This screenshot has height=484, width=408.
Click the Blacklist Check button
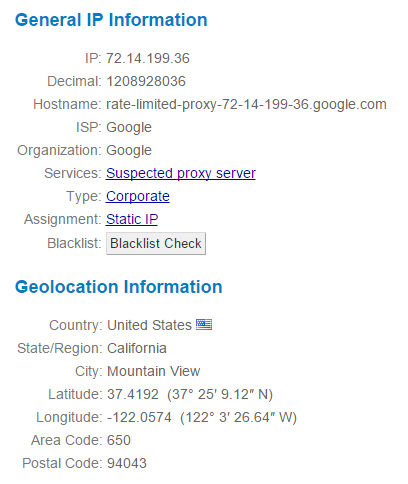(156, 243)
